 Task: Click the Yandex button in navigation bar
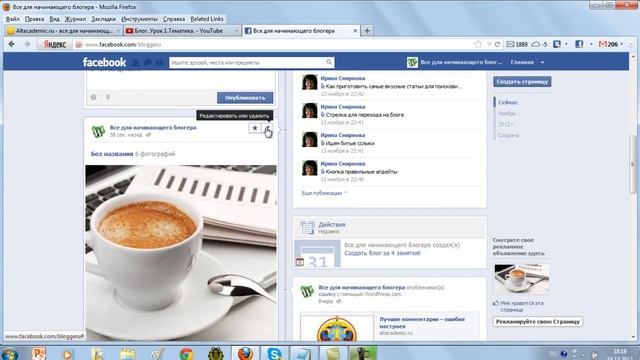coord(55,44)
